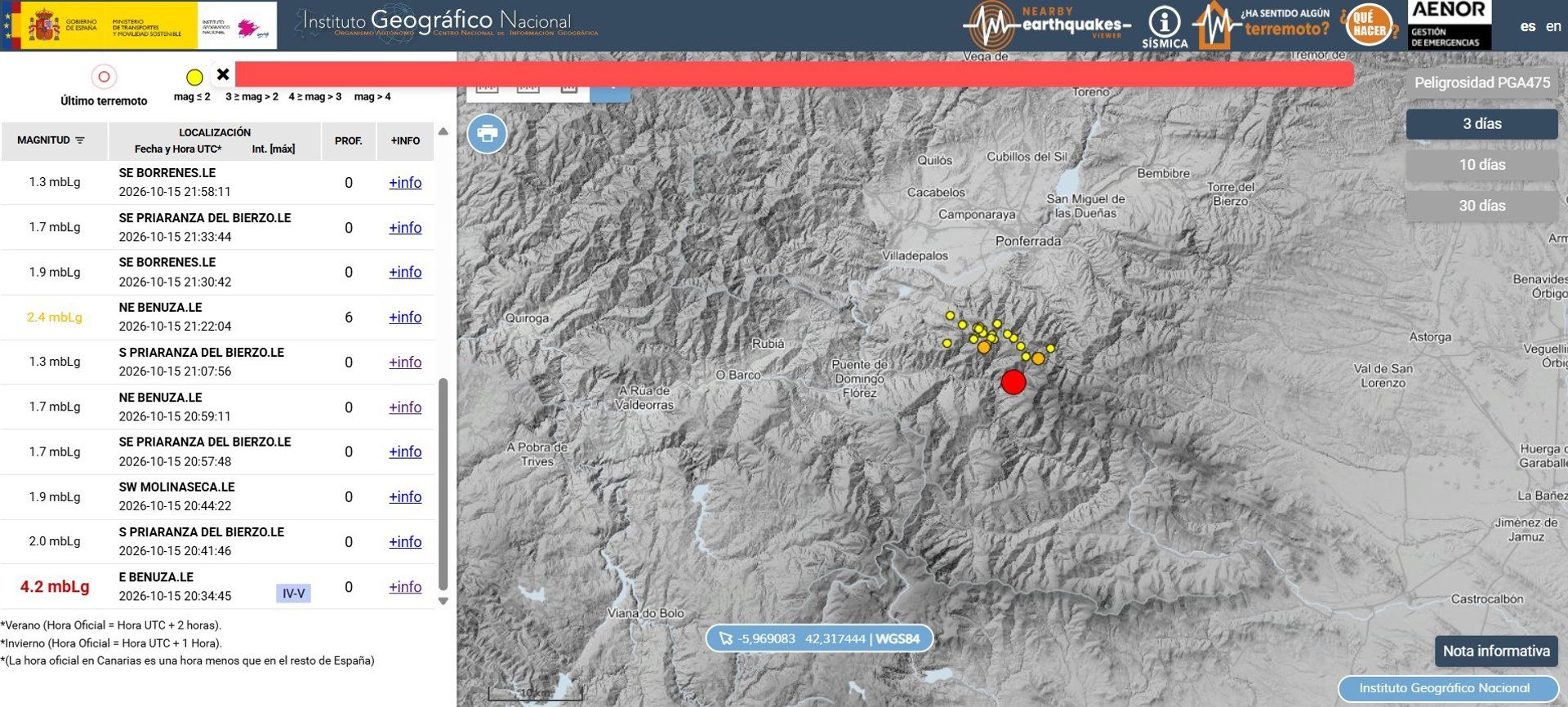Open +info for S PRIARANZA DEL BIERZO.LE 20:41:46
The image size is (1568, 707).
405,541
